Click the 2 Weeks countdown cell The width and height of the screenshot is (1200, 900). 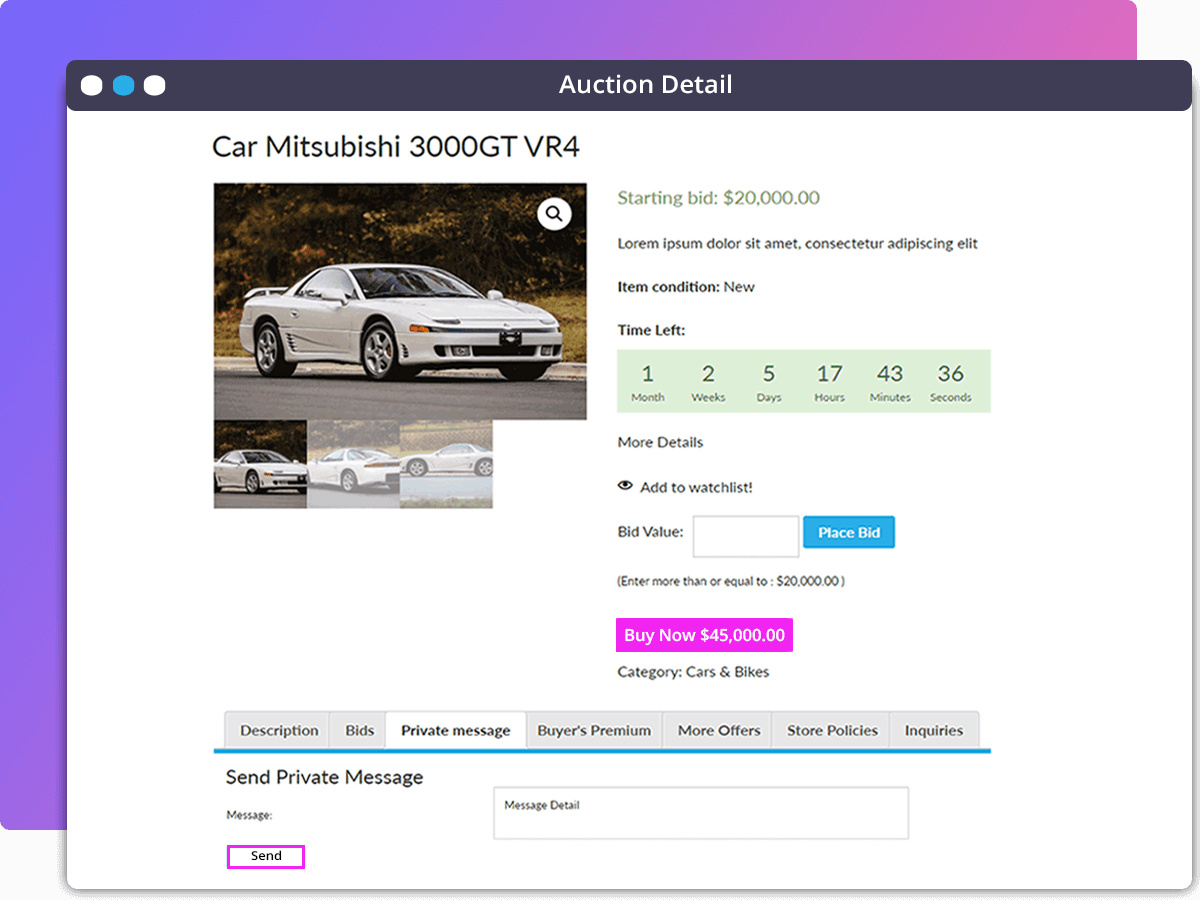[708, 382]
